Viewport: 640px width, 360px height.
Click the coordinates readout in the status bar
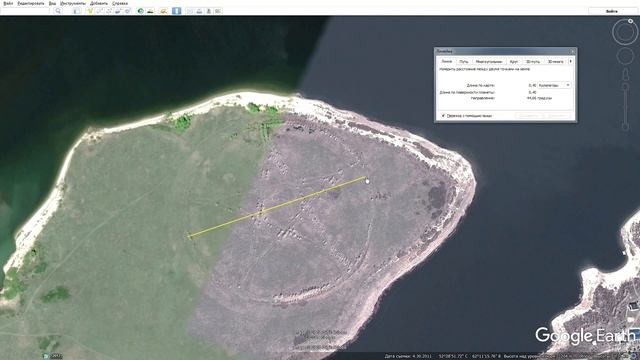(469, 356)
